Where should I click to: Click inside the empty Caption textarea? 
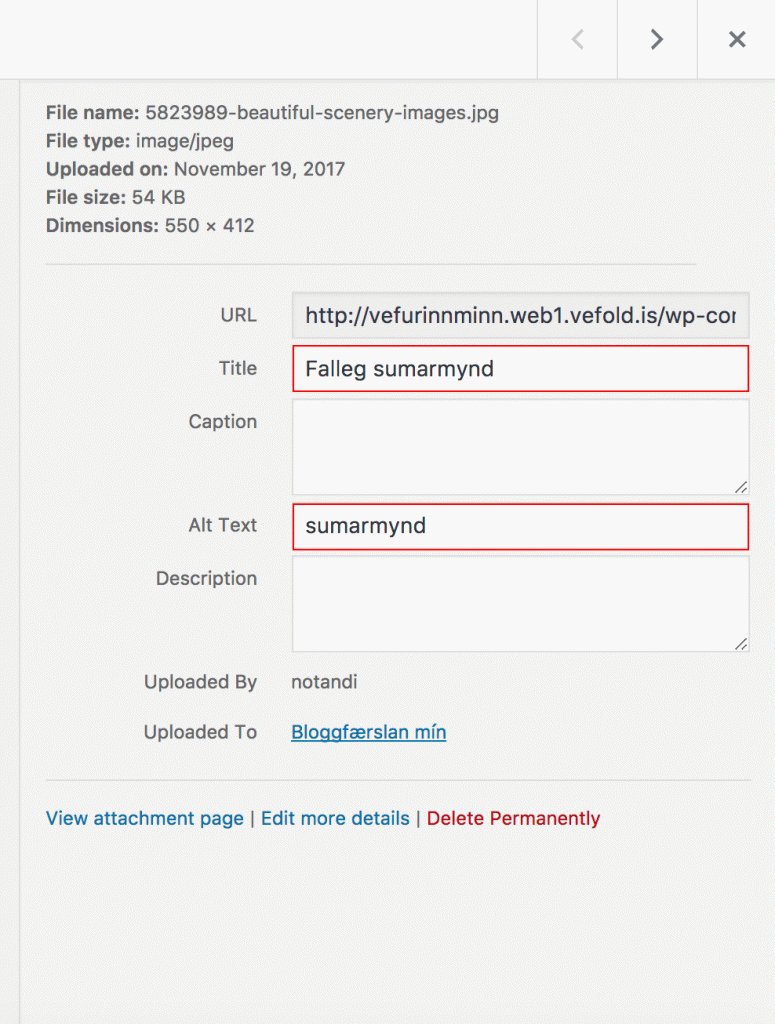click(x=520, y=445)
